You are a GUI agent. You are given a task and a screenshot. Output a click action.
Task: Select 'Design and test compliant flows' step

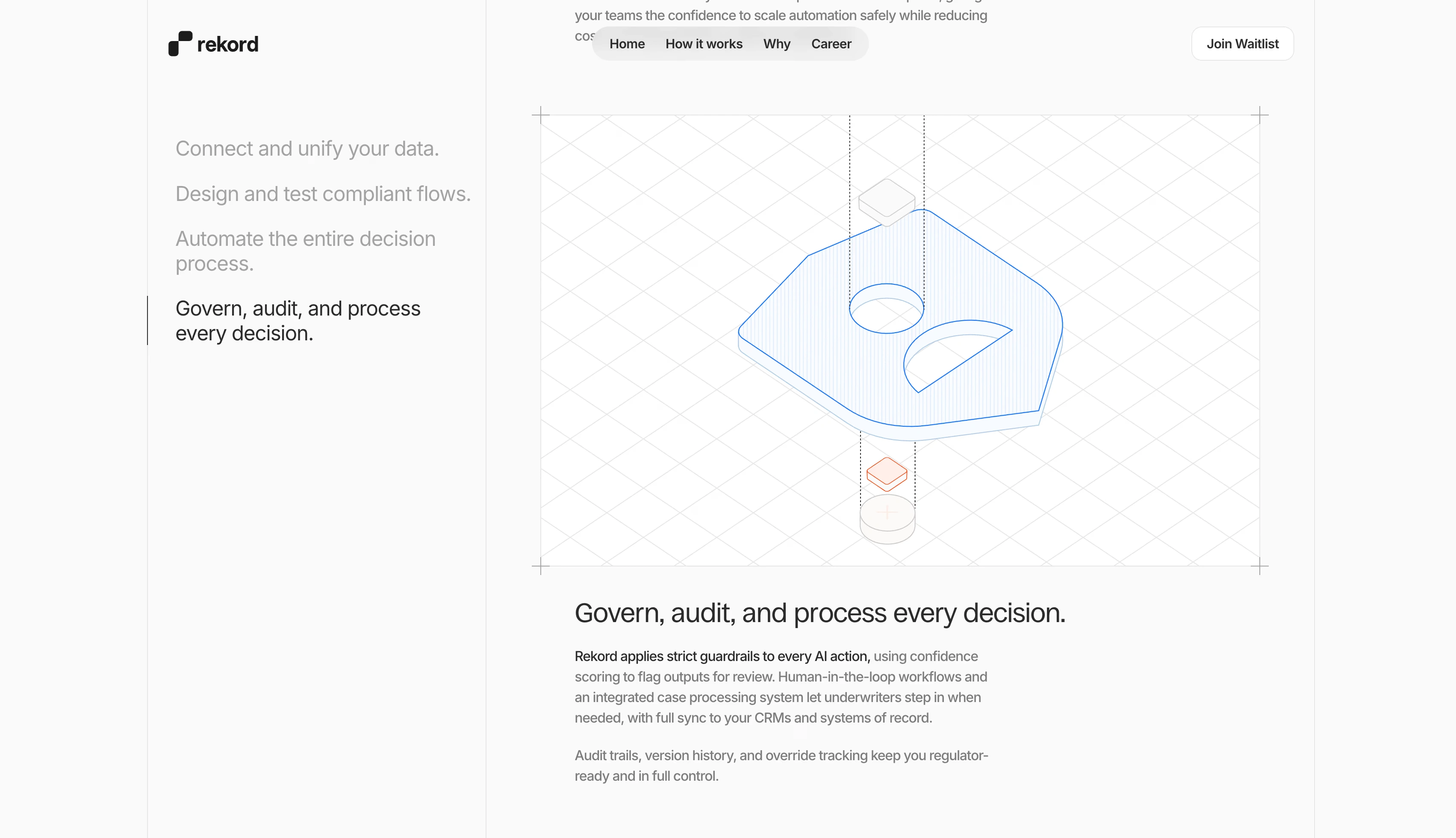coord(323,194)
